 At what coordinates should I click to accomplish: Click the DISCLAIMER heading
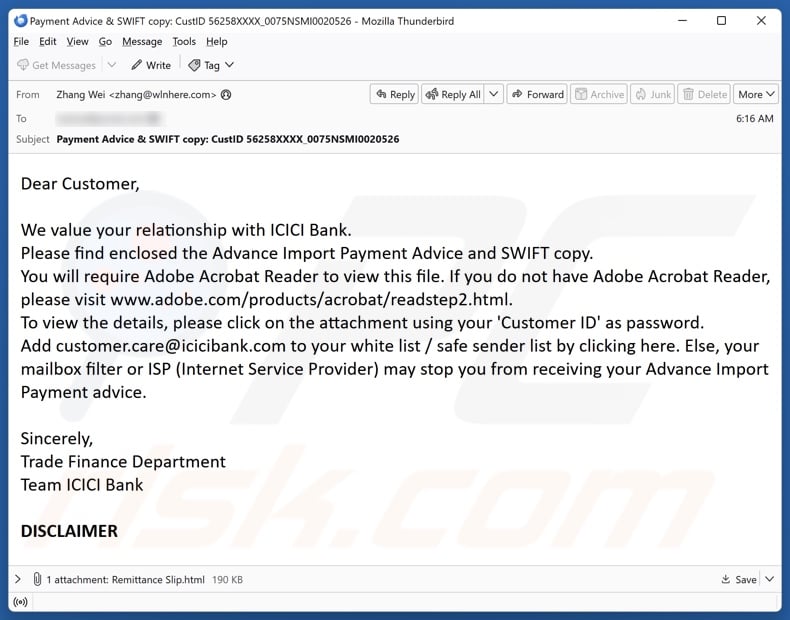[69, 531]
